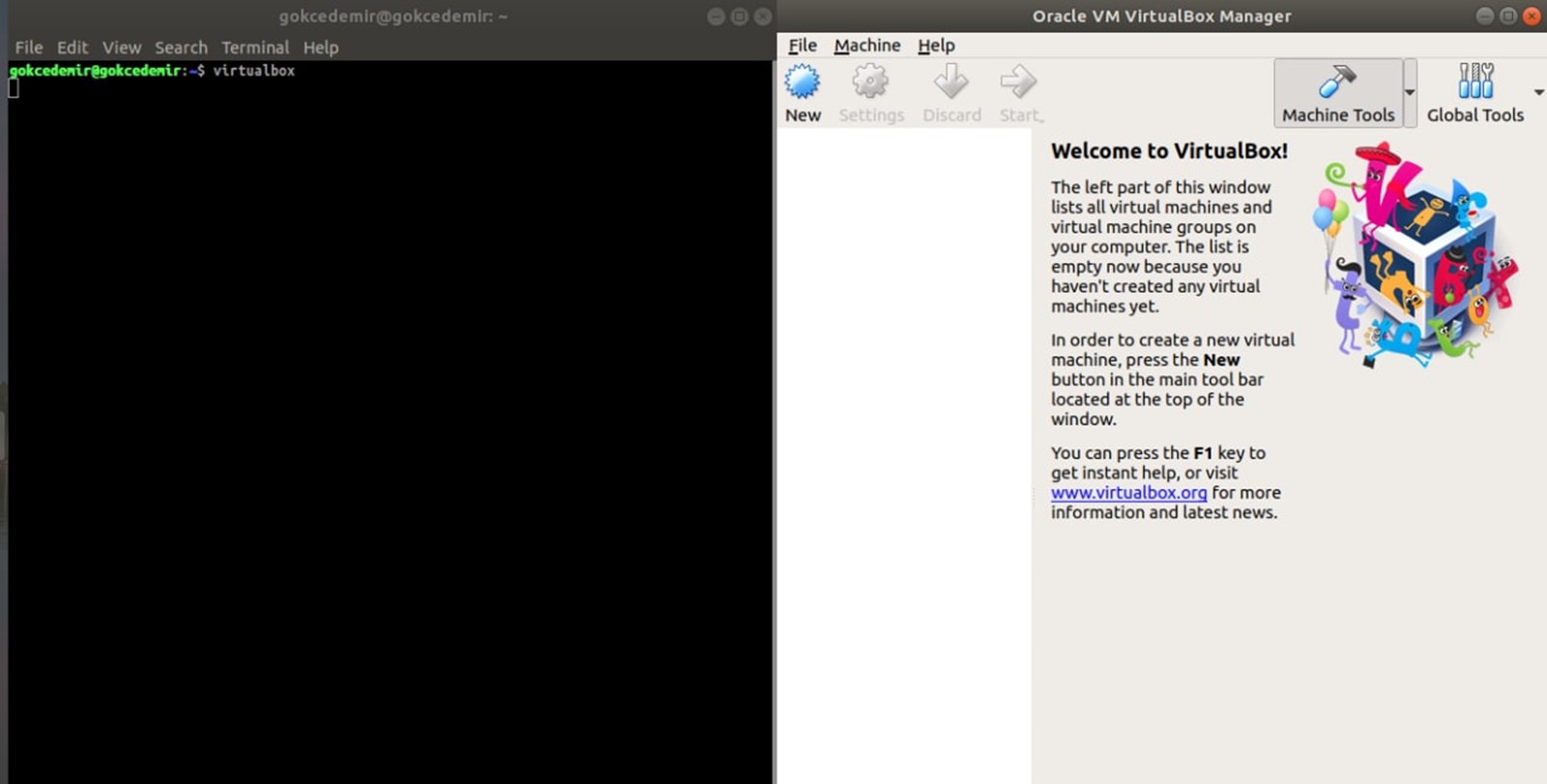The height and width of the screenshot is (784, 1547).
Task: Select the Machine Tools hammer button
Action: tap(1338, 93)
